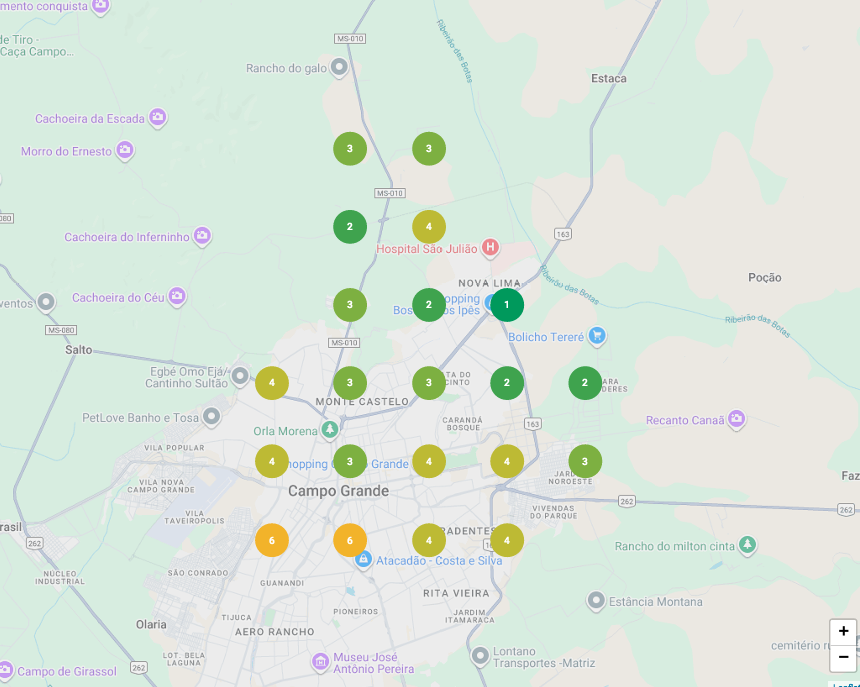Select the PetLove Banho e Tosa pin
Screen dimensions: 860x687
(x=211, y=416)
